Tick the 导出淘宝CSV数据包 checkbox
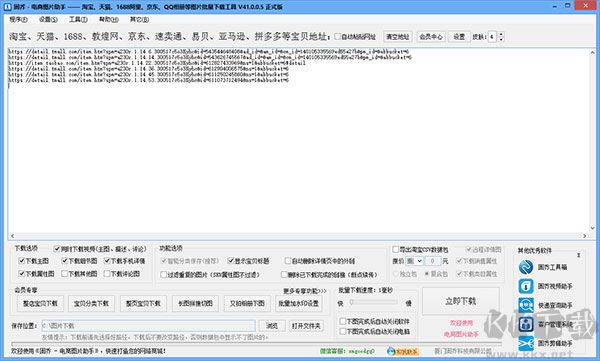600x361 pixels. pos(396,250)
